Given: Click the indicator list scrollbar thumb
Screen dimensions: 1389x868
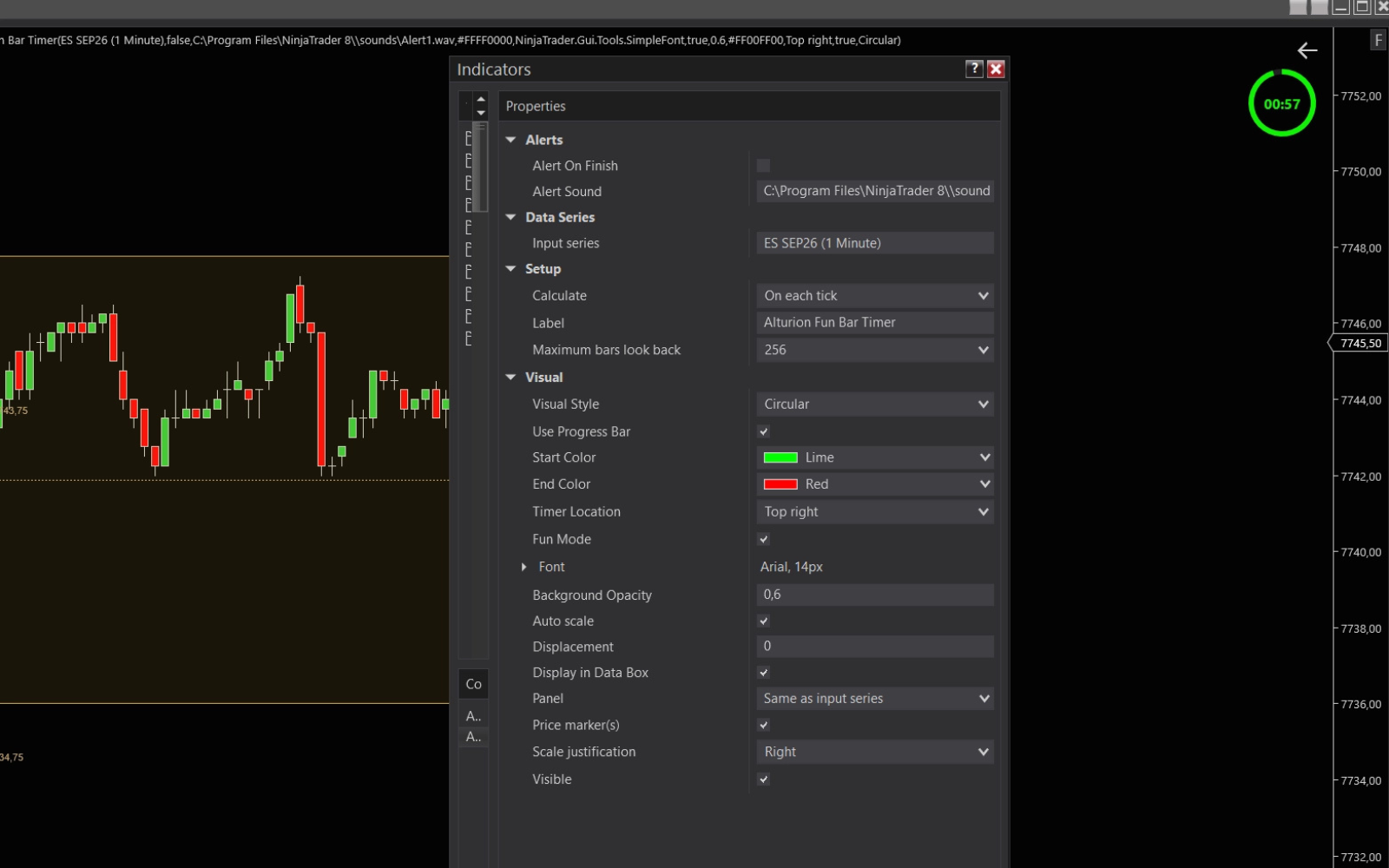Looking at the screenshot, I should pos(481,167).
